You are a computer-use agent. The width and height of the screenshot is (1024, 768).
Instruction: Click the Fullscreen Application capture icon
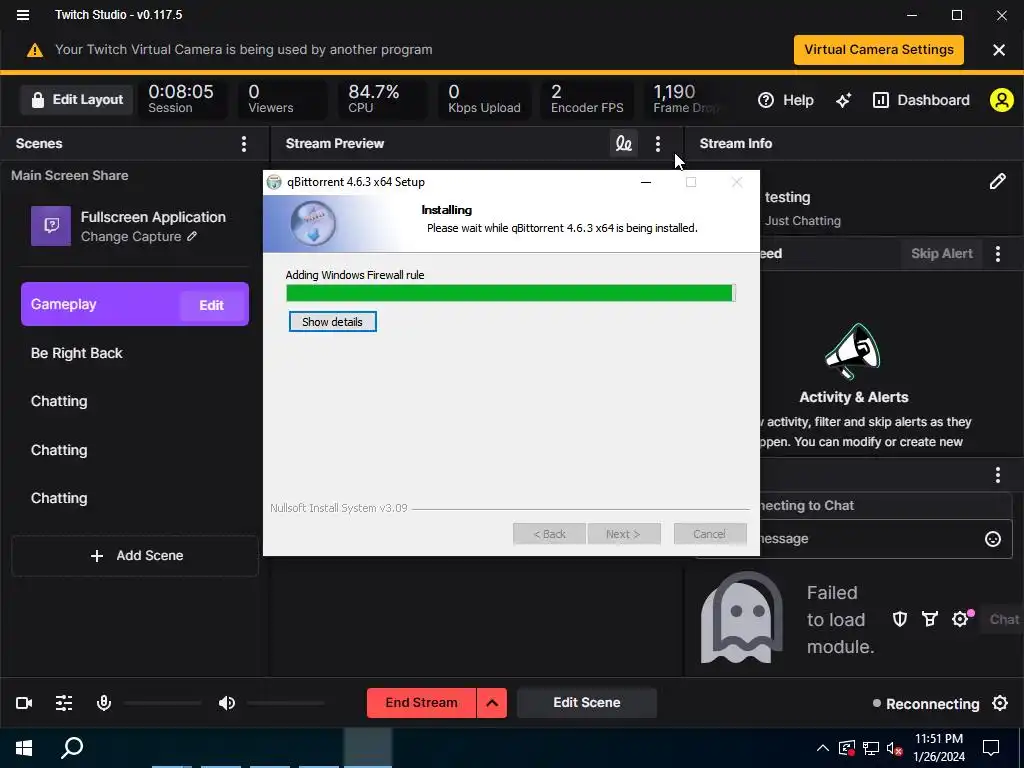click(51, 226)
